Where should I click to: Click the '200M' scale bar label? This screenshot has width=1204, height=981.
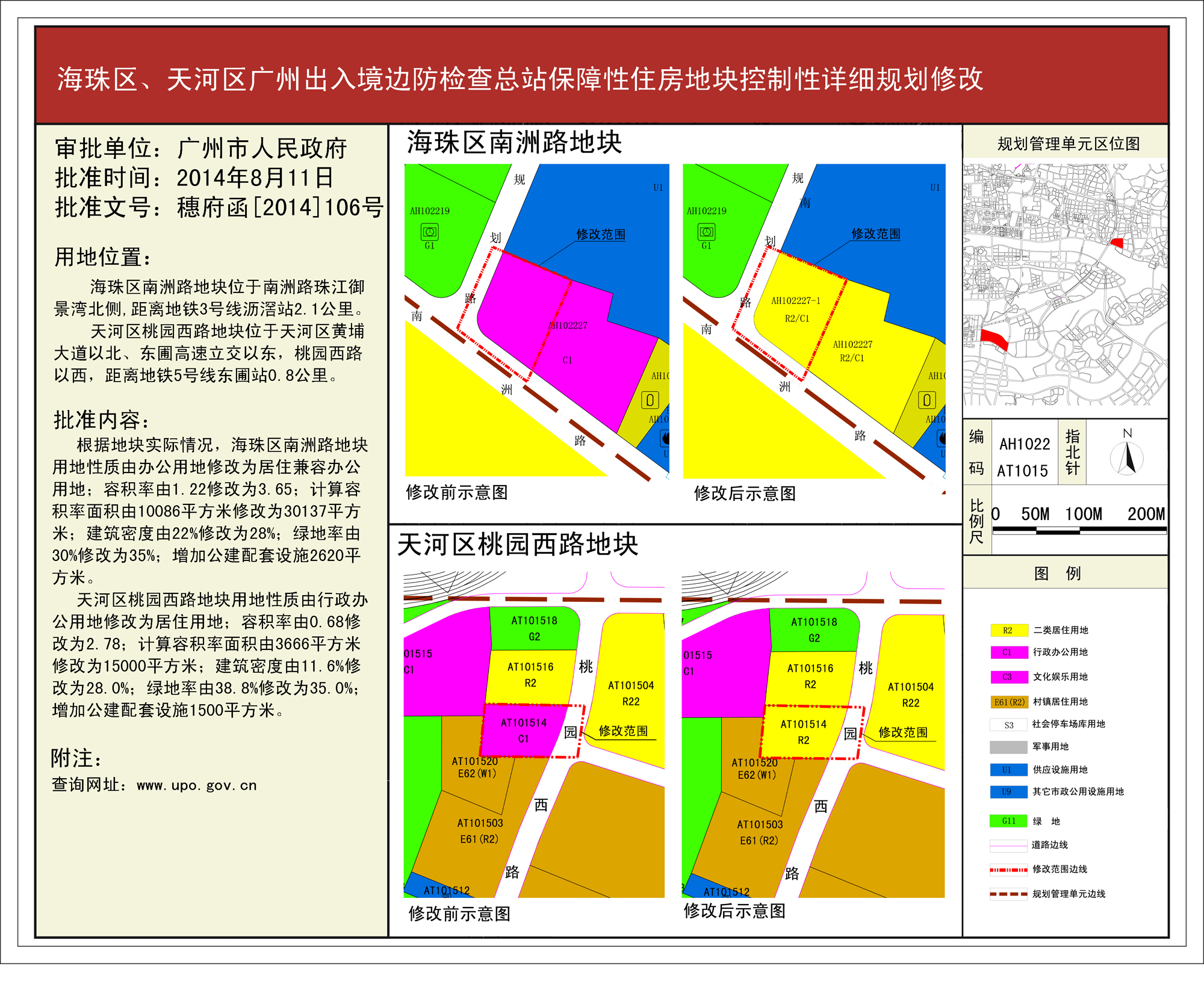coord(1146,514)
